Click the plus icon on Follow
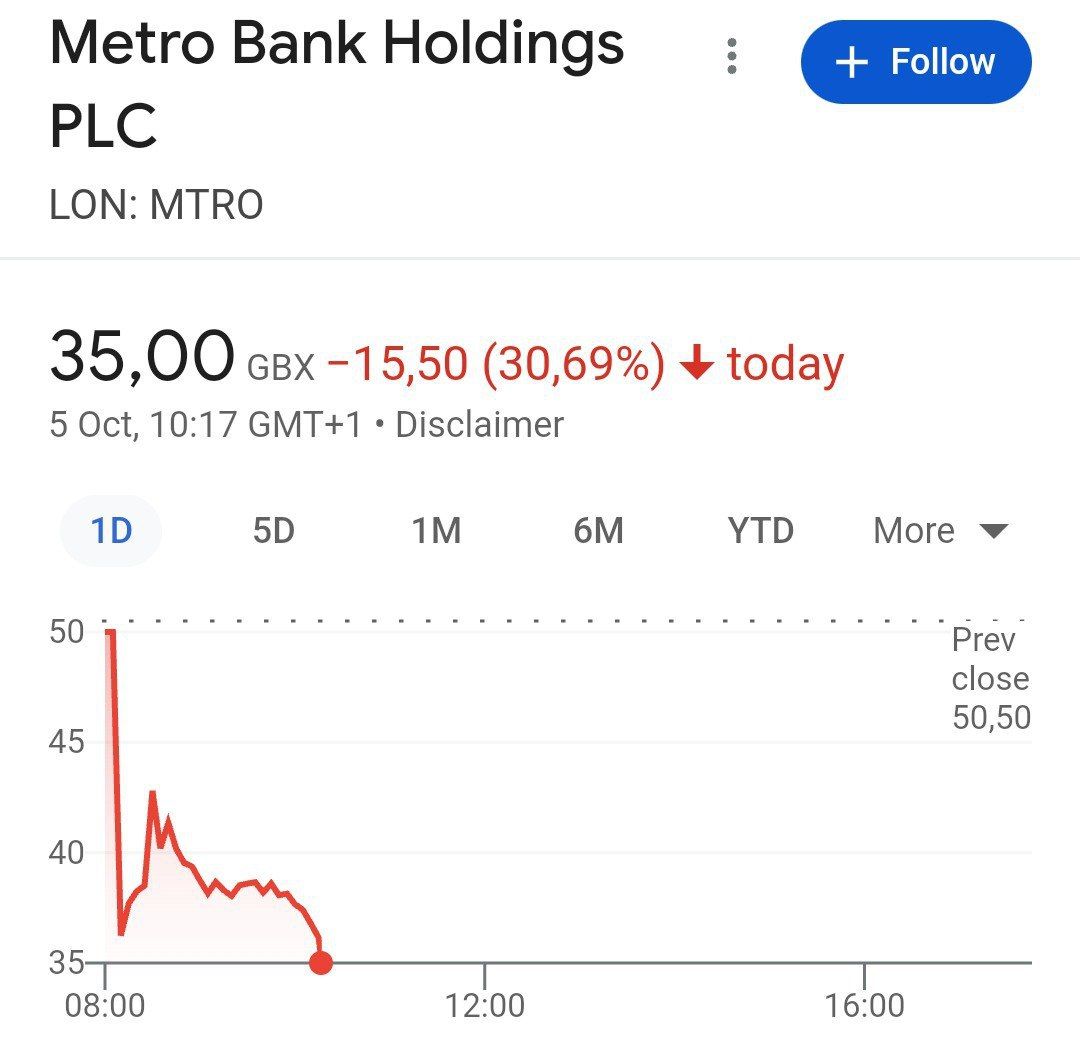The image size is (1080, 1043). pos(851,63)
